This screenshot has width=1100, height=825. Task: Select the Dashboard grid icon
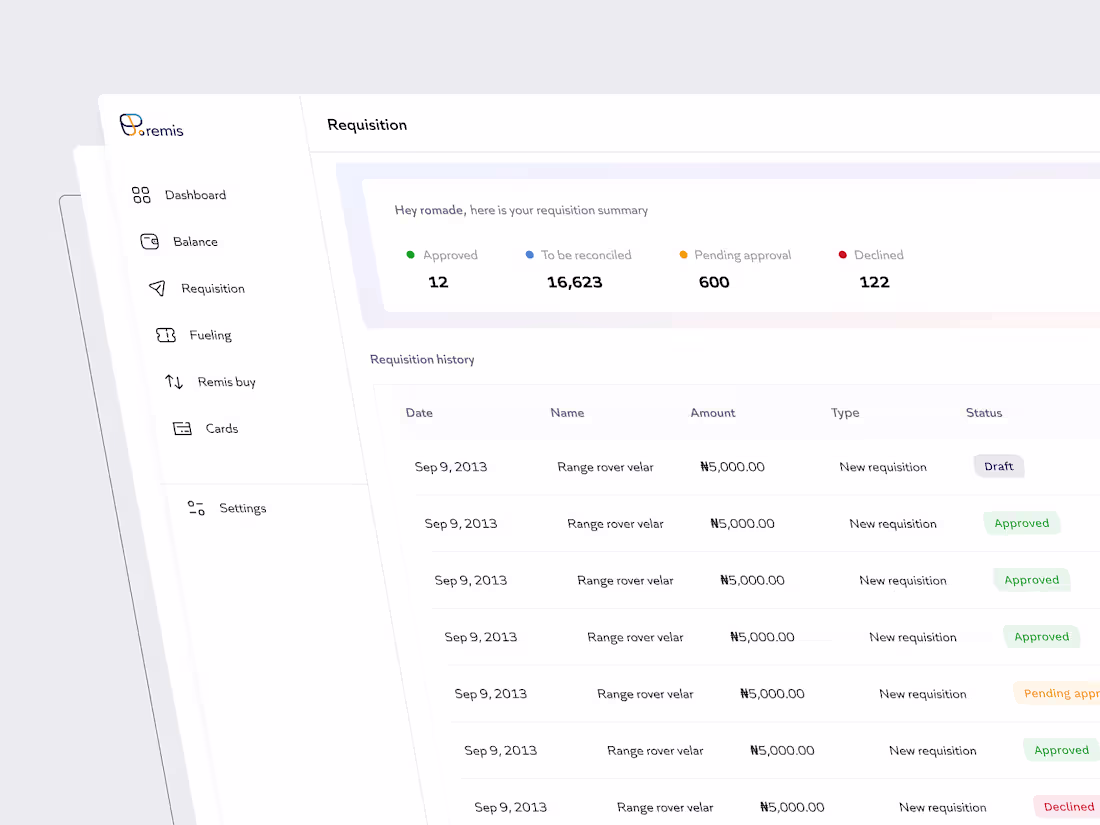140,194
